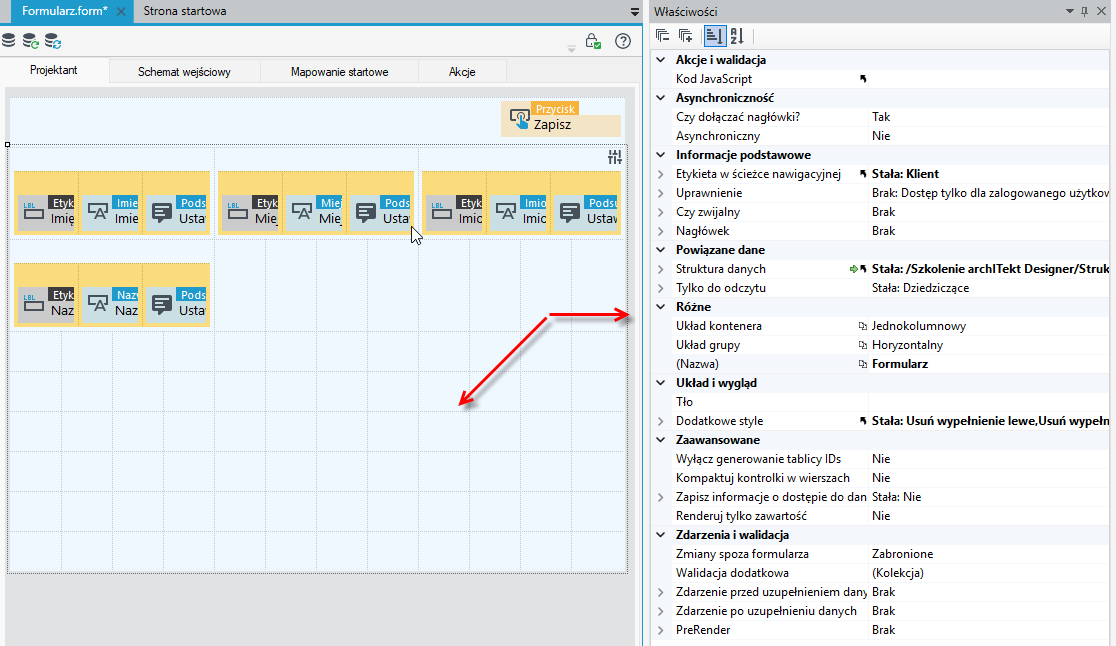The width and height of the screenshot is (1116, 646).
Task: Go to the Akcje tab
Action: click(462, 72)
